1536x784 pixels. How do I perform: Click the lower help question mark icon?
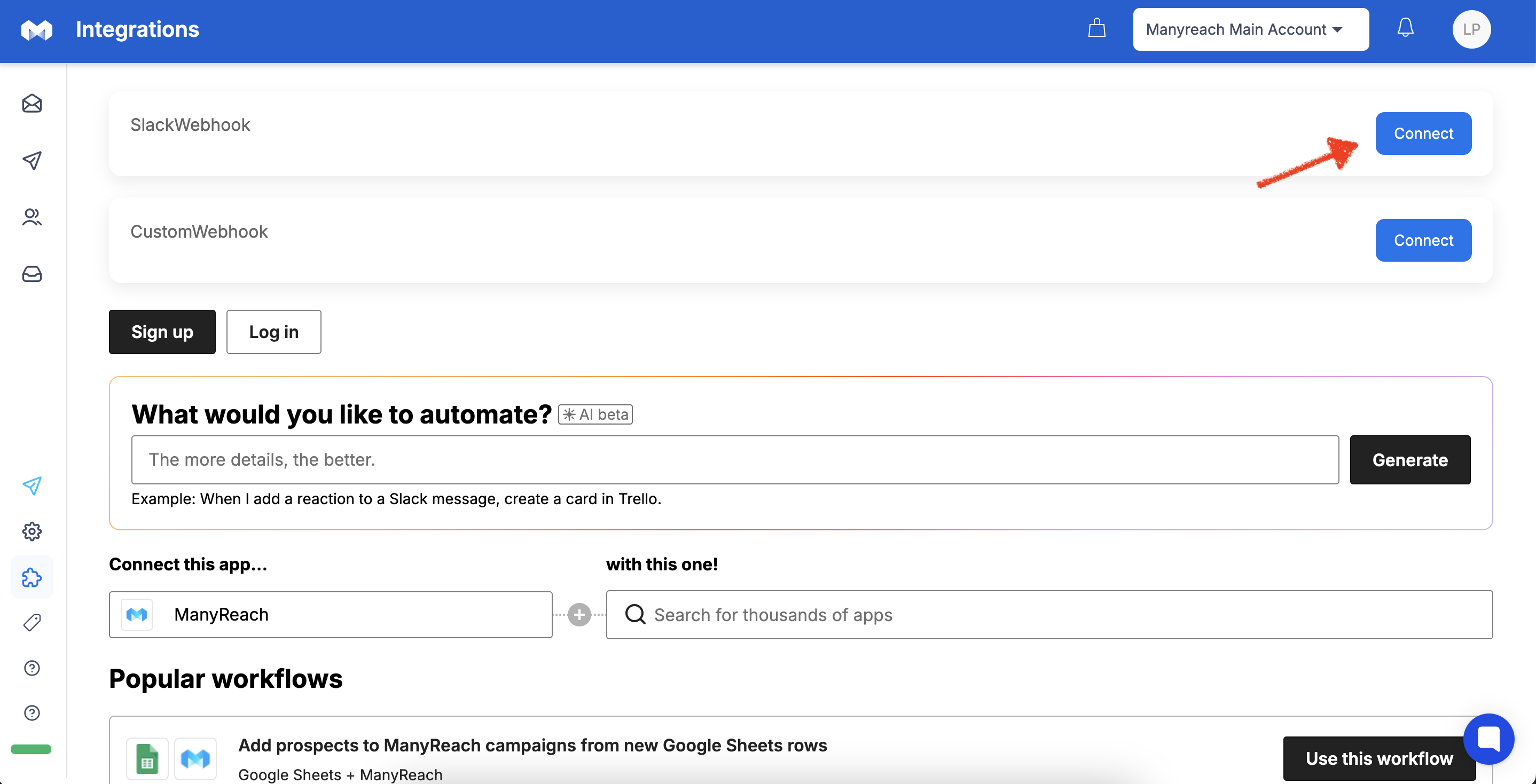[32, 713]
